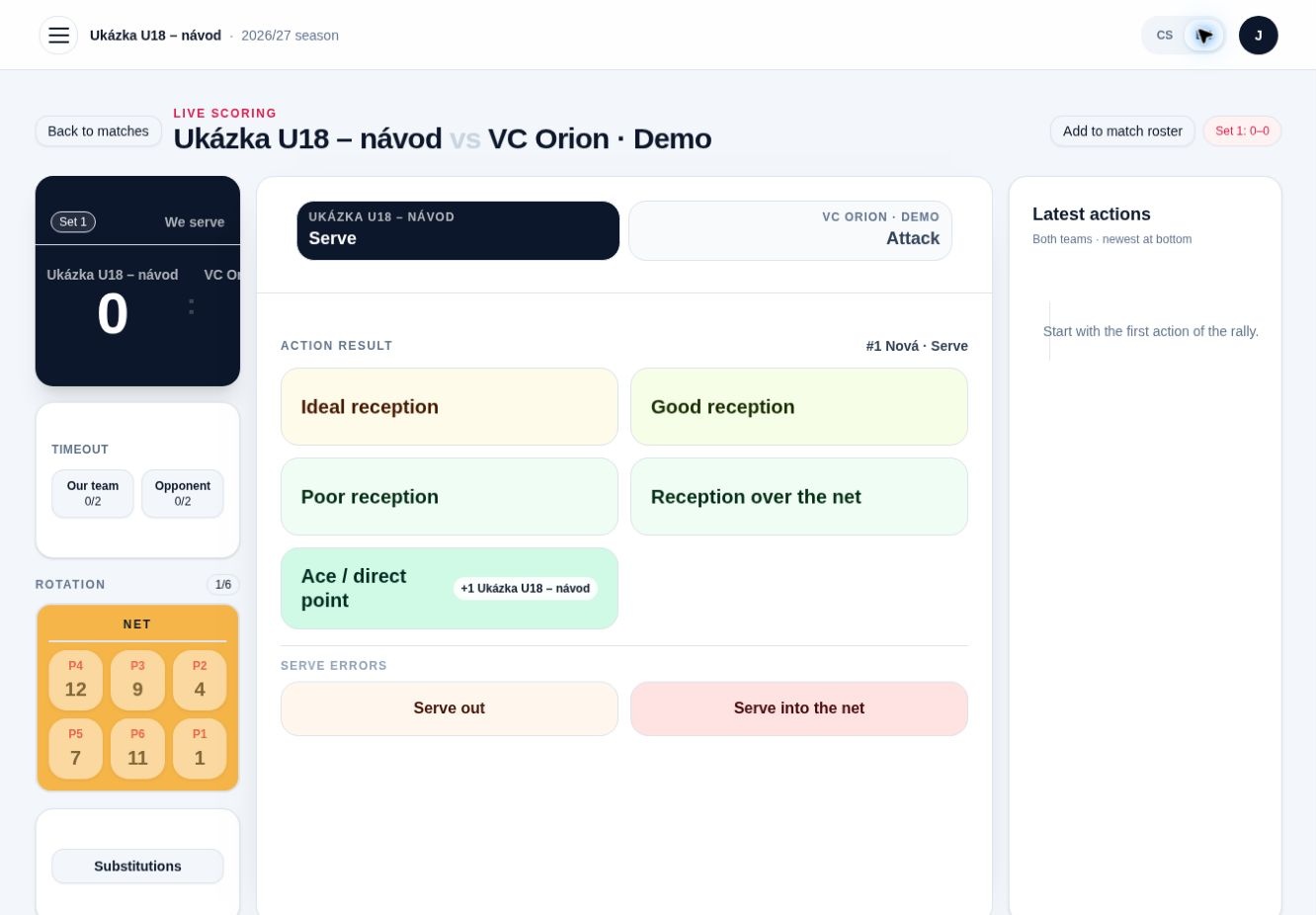Go back to matches
Screen dimensions: 1316x915
pos(98,131)
